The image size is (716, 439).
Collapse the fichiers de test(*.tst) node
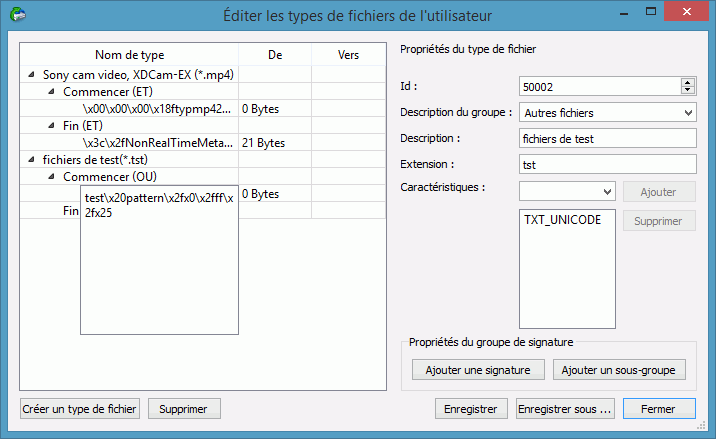[x=31, y=160]
